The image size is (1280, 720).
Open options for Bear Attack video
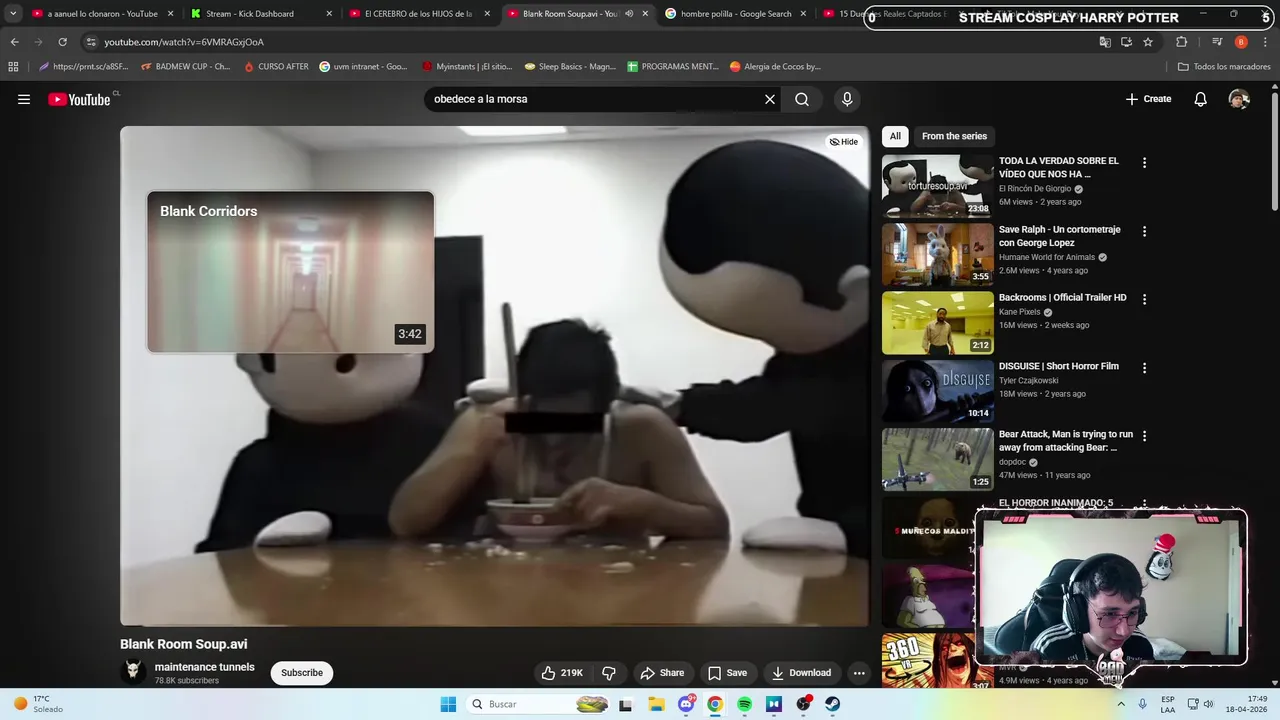(x=1144, y=436)
